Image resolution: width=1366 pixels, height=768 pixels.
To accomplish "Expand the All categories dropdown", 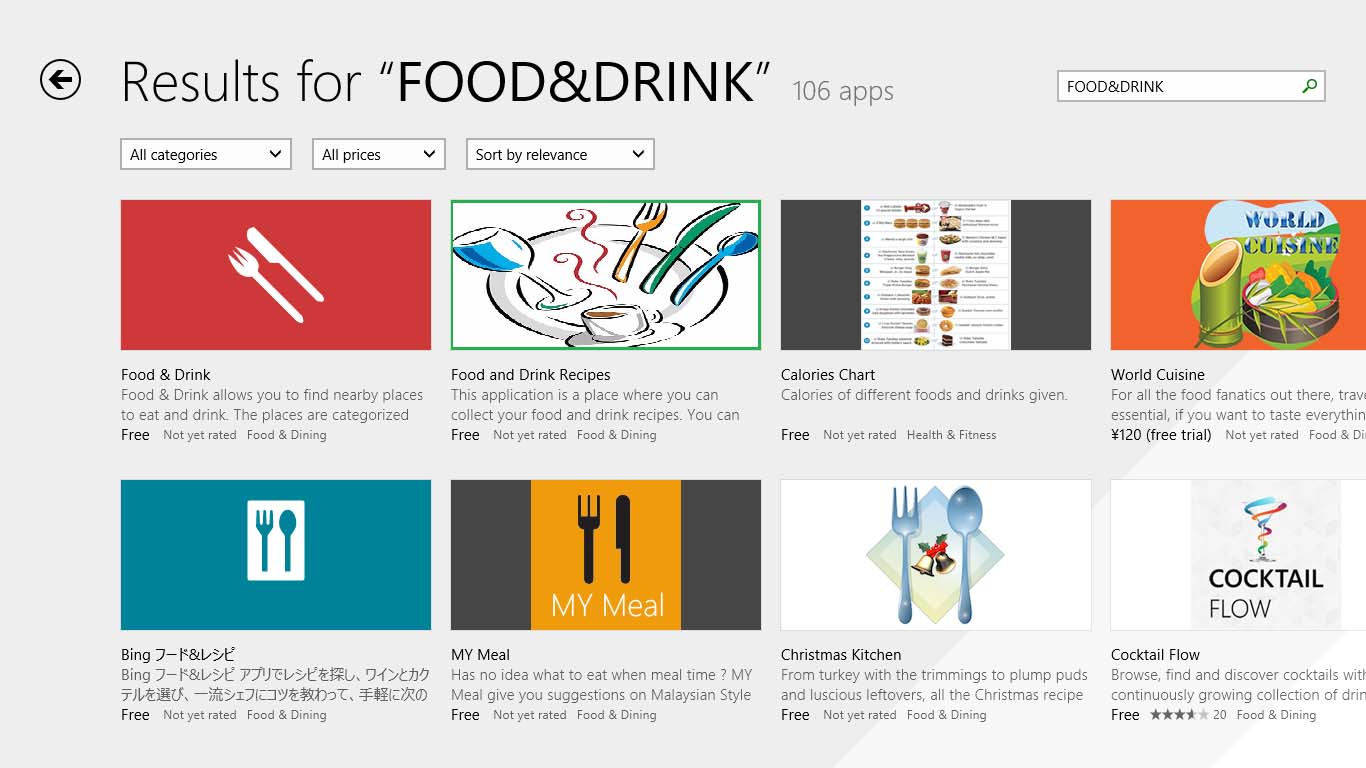I will coord(206,155).
